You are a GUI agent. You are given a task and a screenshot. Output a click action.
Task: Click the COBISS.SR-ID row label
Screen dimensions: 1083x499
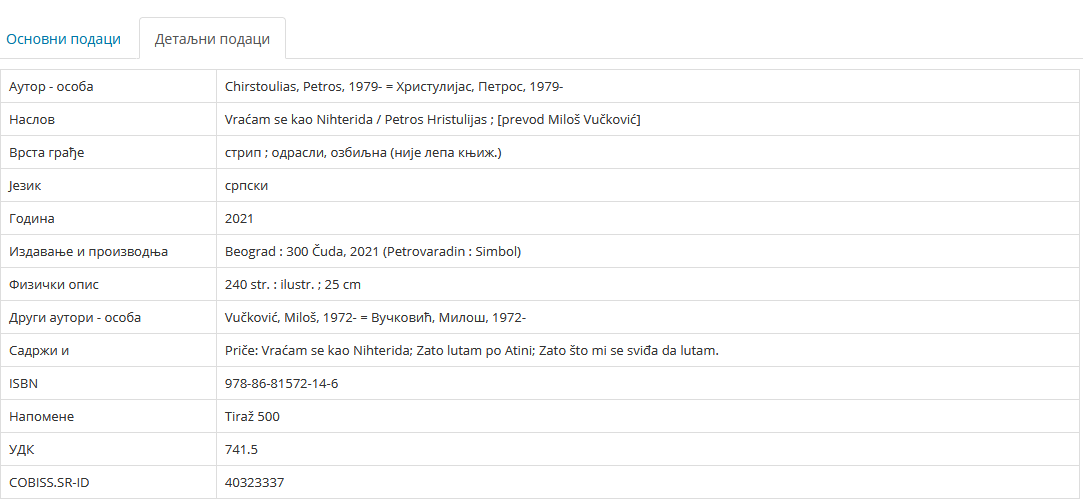[x=49, y=482]
